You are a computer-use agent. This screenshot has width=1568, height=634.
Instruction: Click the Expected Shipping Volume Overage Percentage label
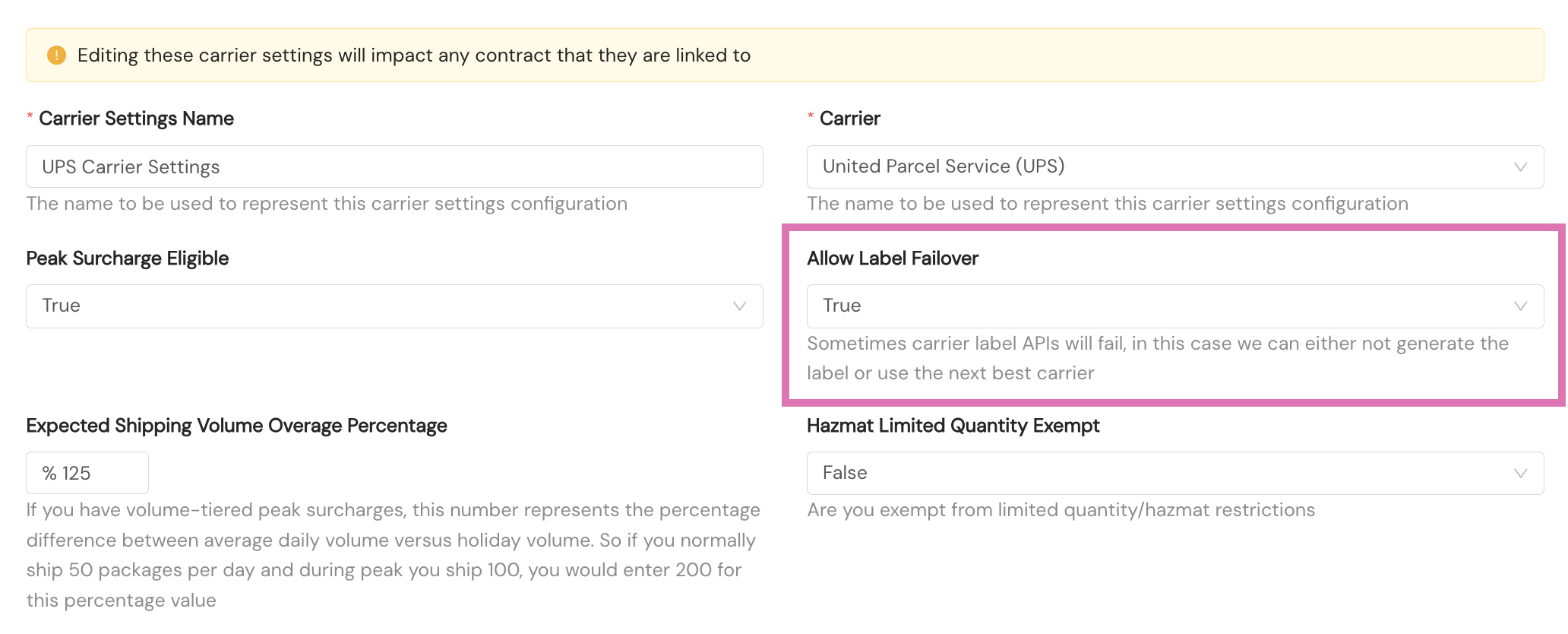[x=236, y=426]
